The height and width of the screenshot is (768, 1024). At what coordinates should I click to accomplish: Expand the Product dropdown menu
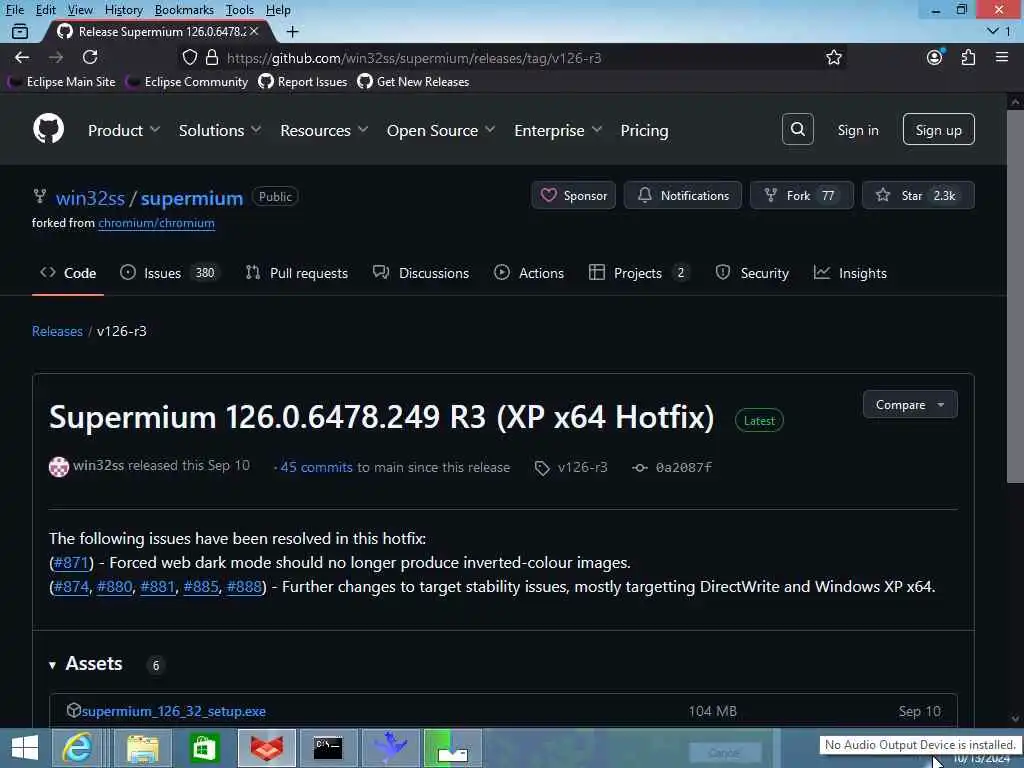click(x=123, y=130)
